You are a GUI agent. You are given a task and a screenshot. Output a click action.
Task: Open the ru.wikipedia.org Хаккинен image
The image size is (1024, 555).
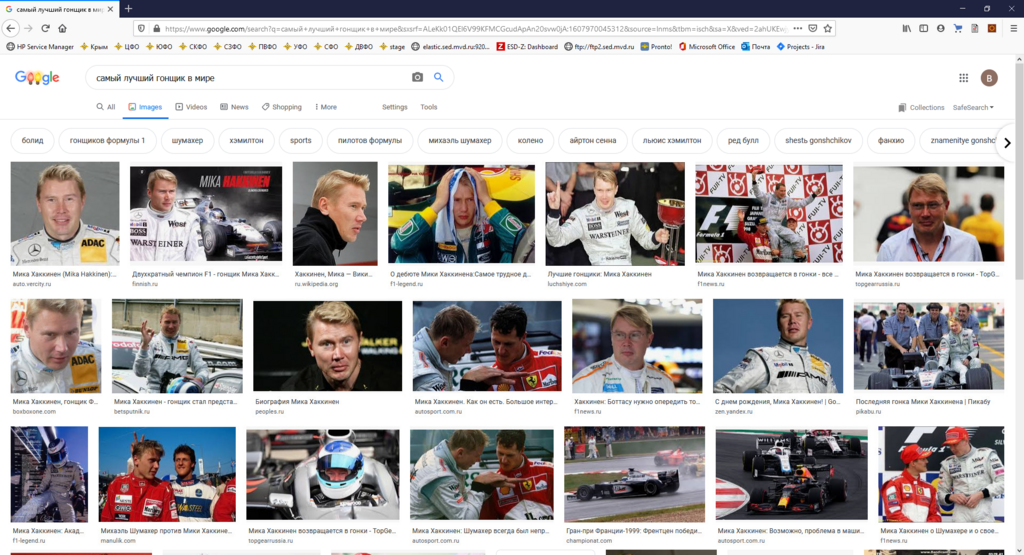(335, 214)
